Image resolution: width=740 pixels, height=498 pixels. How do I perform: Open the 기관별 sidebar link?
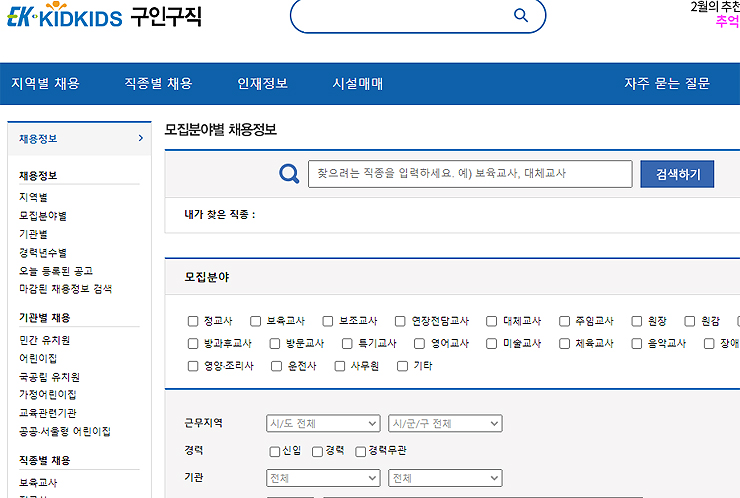click(33, 234)
